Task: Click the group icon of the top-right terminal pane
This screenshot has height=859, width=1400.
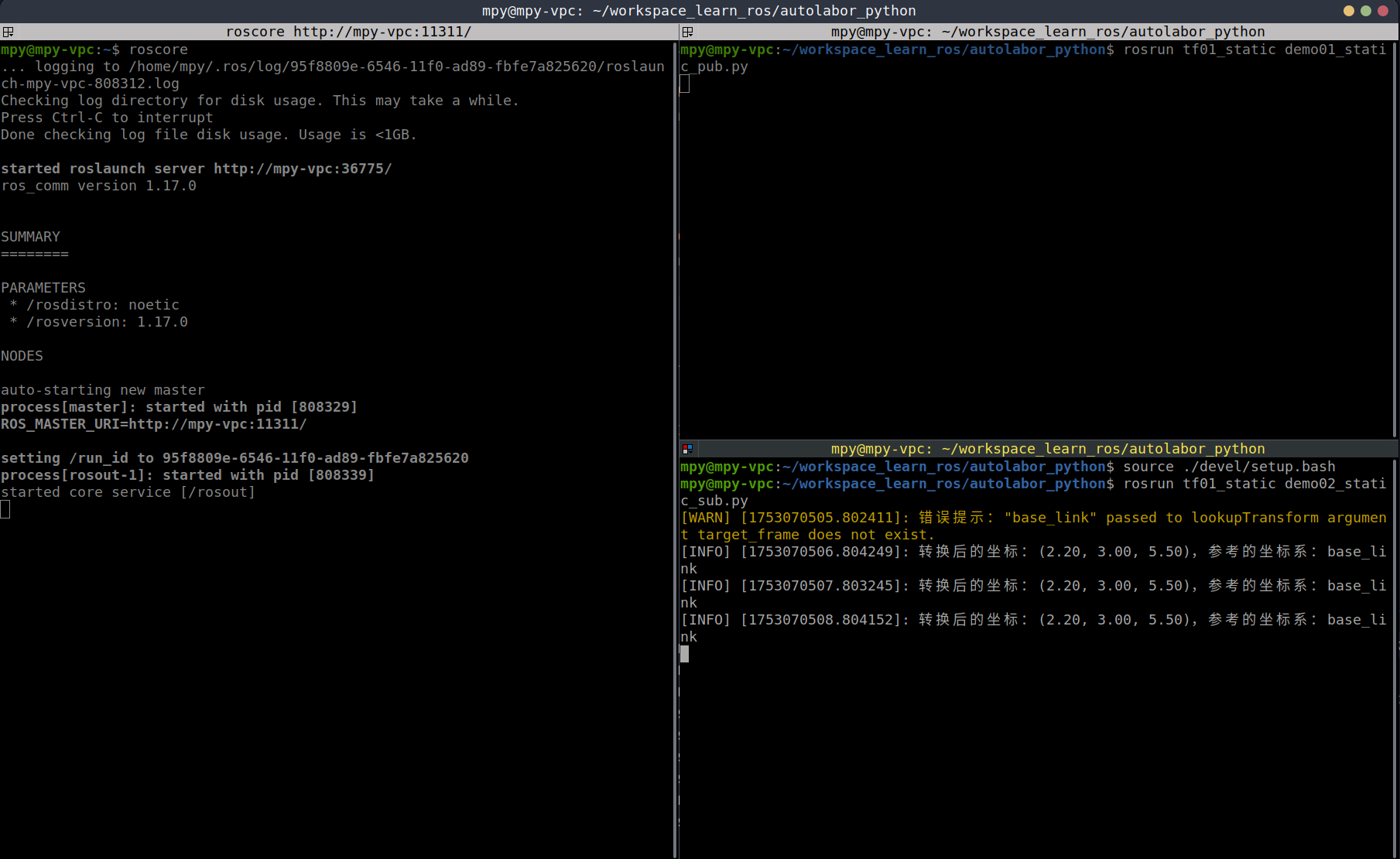Action: [x=687, y=32]
